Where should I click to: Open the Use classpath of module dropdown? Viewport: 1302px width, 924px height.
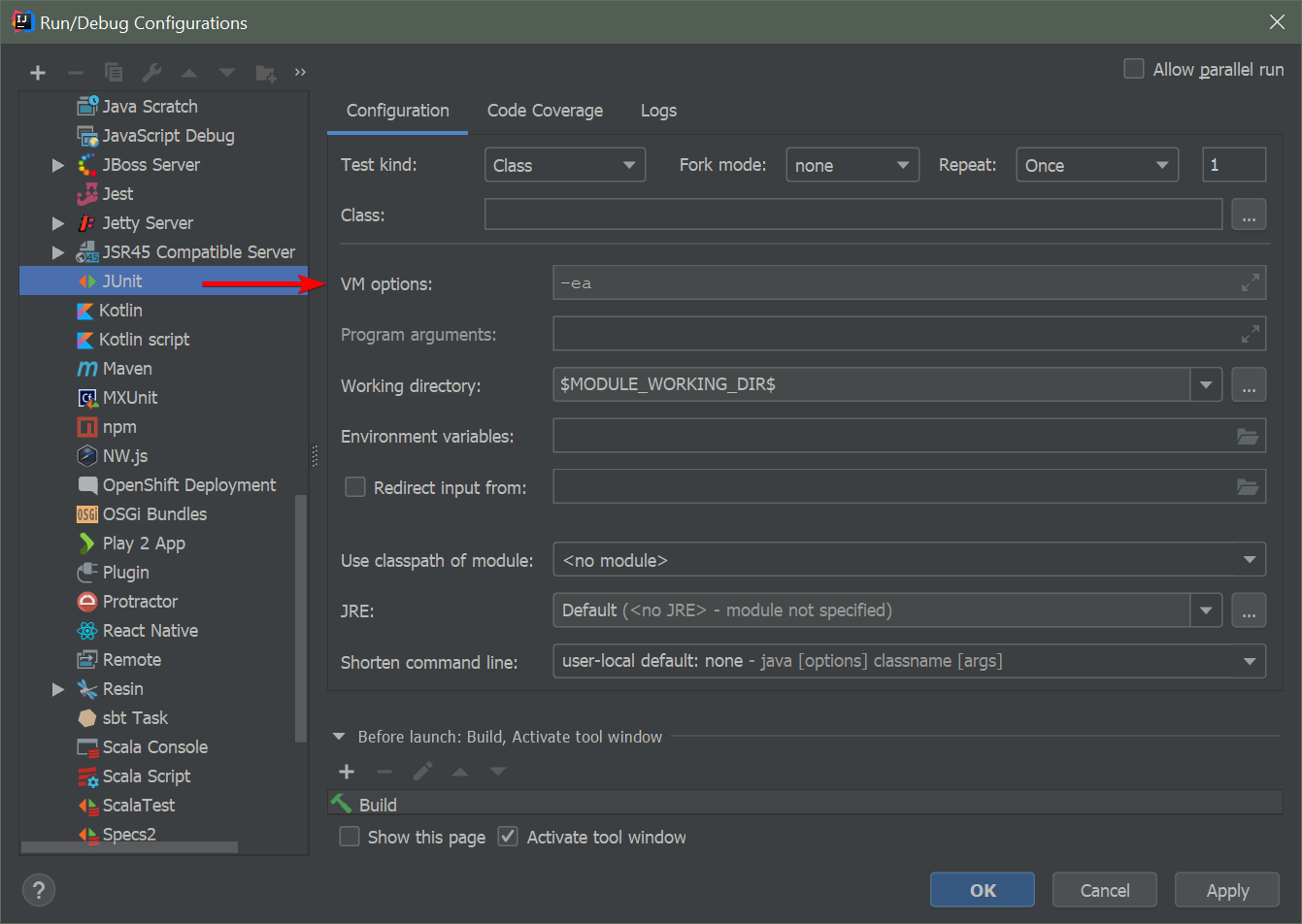910,560
